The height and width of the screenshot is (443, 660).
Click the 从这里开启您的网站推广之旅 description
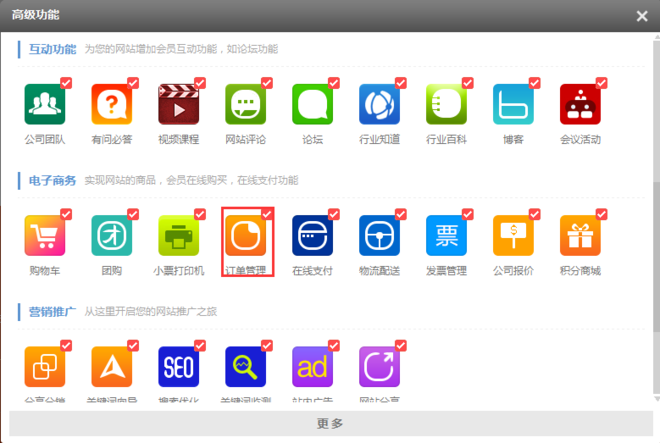pyautogui.click(x=151, y=312)
